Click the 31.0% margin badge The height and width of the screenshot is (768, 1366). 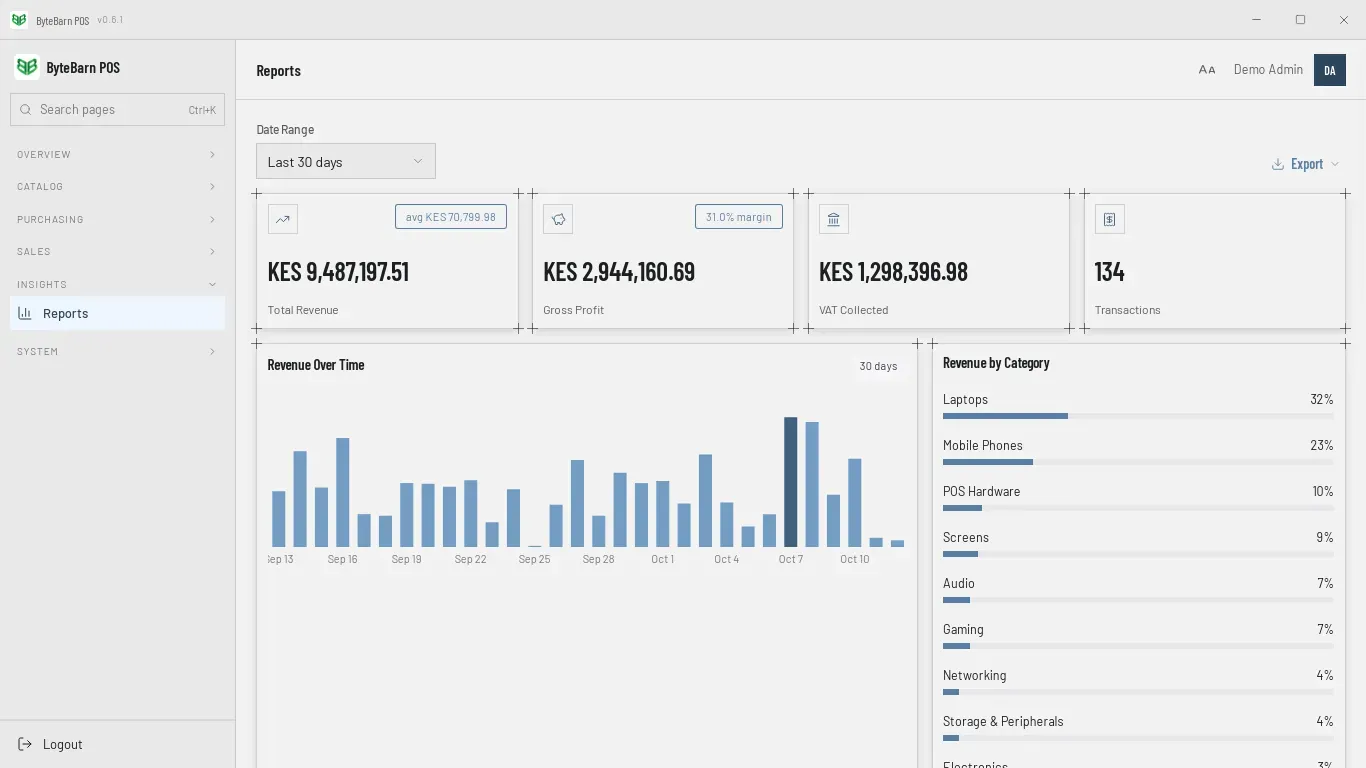[x=739, y=216]
